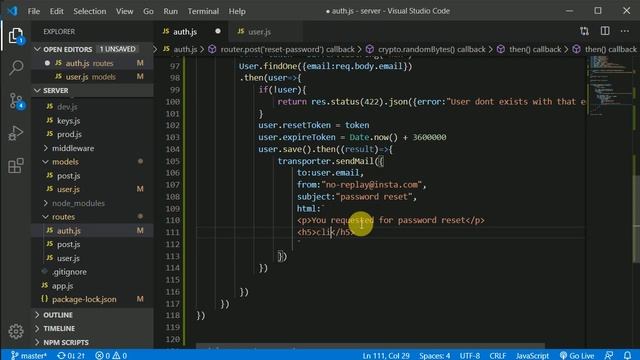The image size is (640, 360).
Task: Open the View menu
Action: (x=124, y=11)
